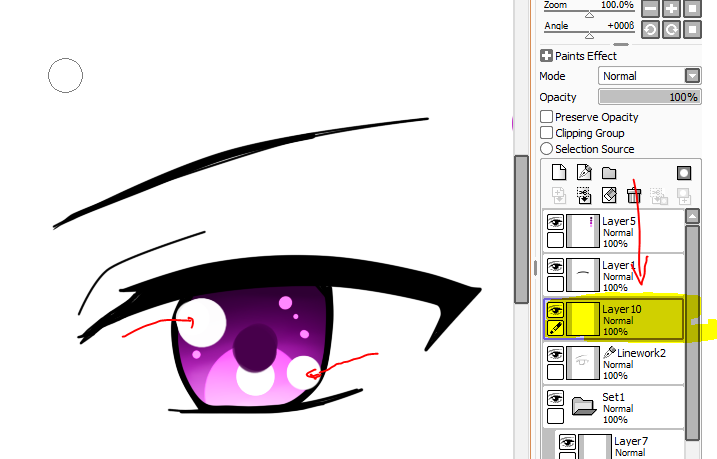This screenshot has height=459, width=717.
Task: Select the Layer10 name text
Action: [x=622, y=309]
